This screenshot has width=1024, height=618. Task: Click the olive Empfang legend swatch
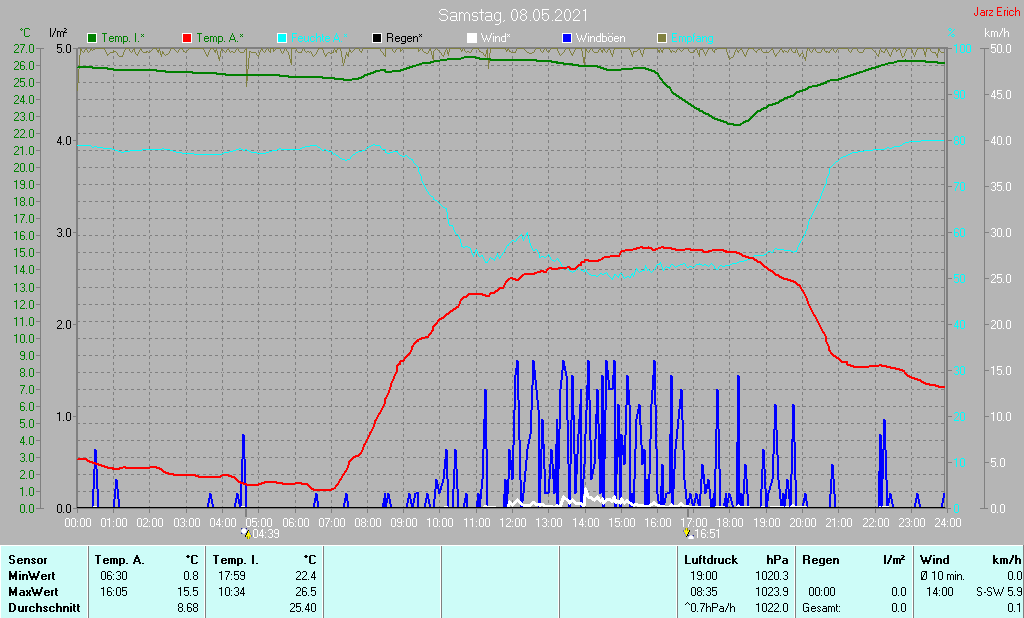coord(662,38)
